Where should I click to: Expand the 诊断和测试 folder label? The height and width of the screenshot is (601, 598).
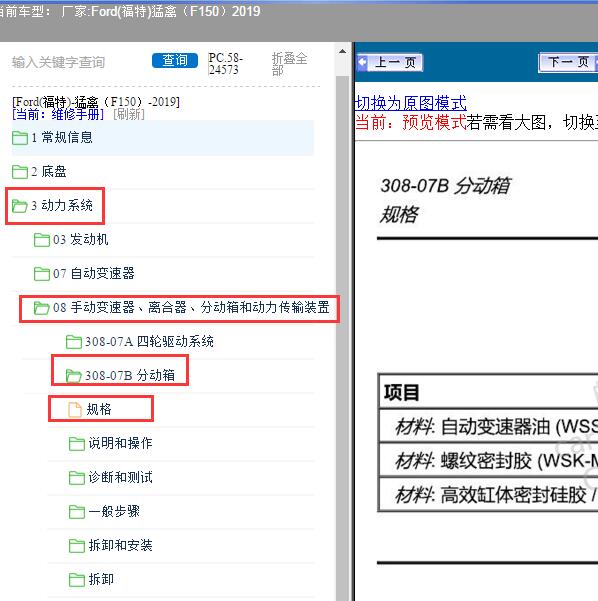[120, 478]
